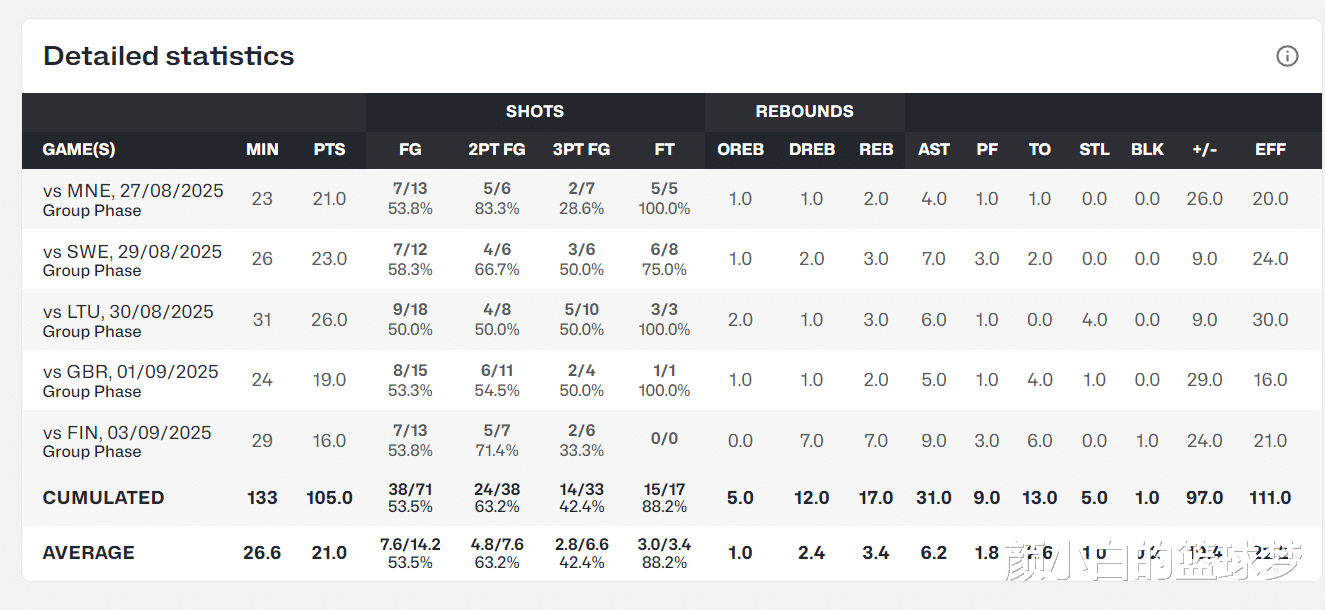The height and width of the screenshot is (610, 1325).
Task: Click the Detailed statistics heading
Action: pos(169,56)
